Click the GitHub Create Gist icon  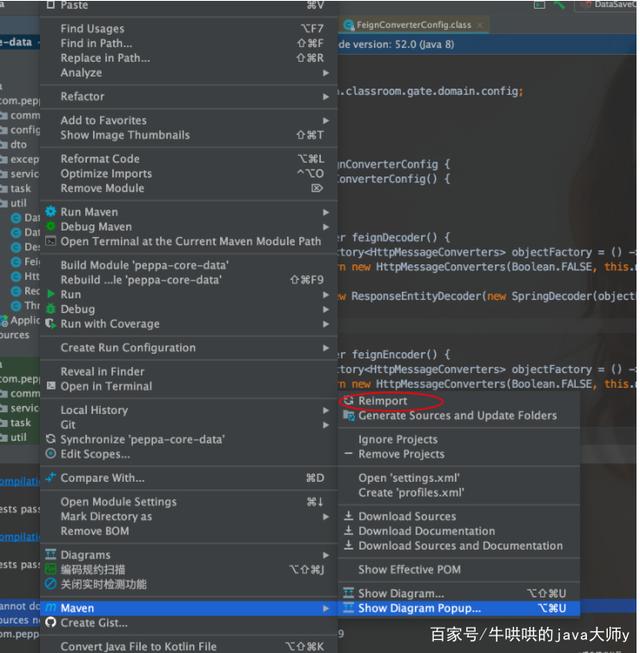[x=50, y=622]
